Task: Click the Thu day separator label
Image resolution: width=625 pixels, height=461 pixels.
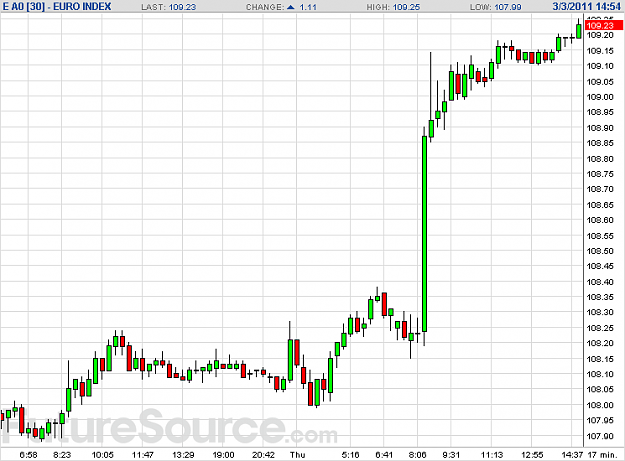Action: point(297,455)
